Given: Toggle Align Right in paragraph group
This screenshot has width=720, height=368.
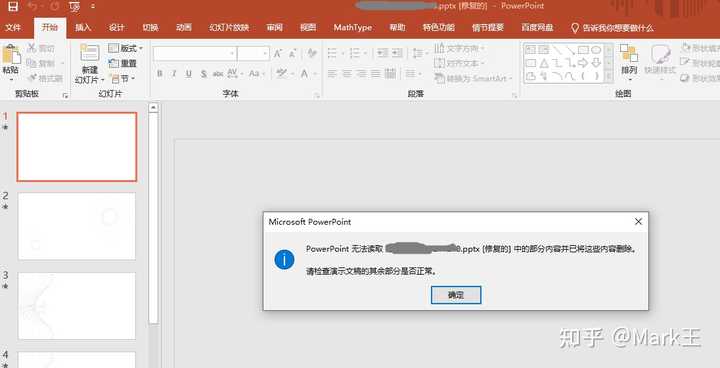Looking at the screenshot, I should 362,74.
